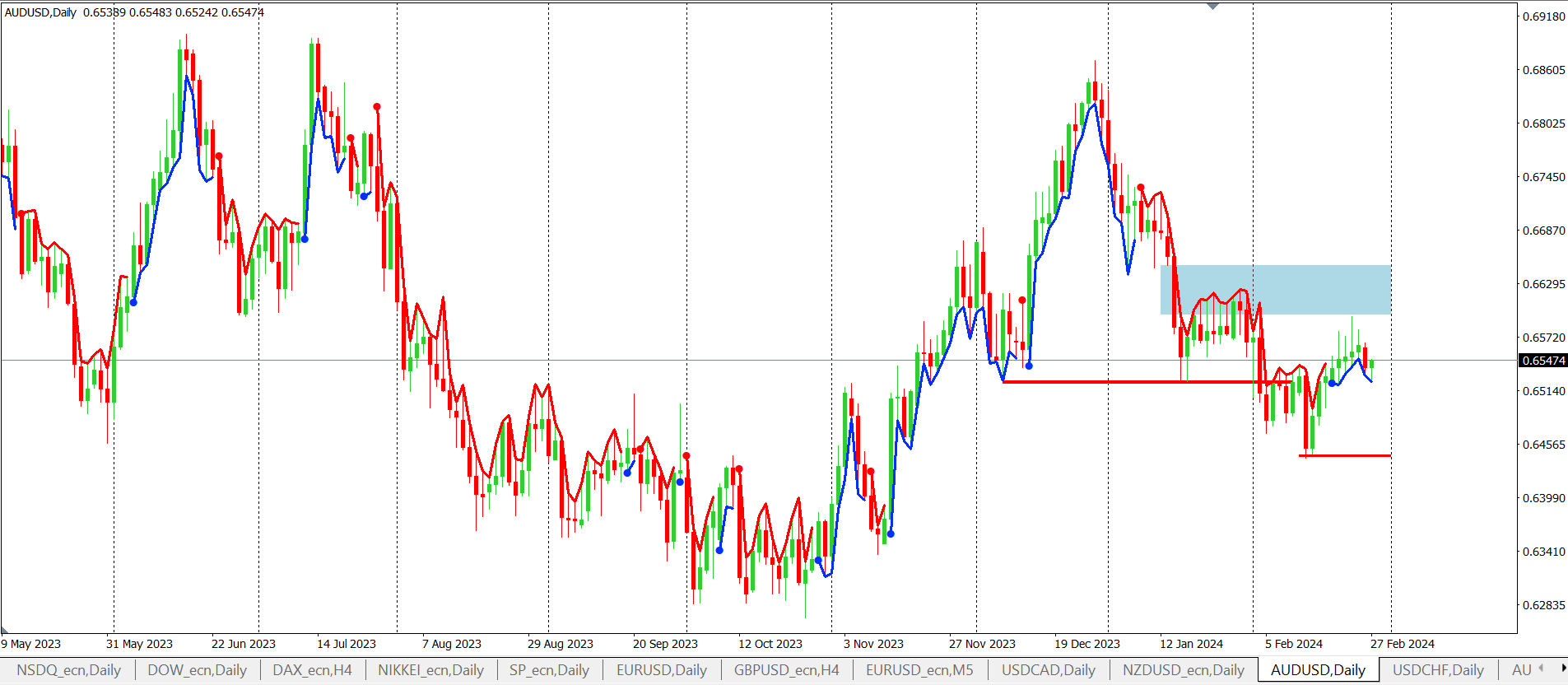Click the 0.68025 price axis label
Screen dimensions: 1568x685
point(1544,123)
